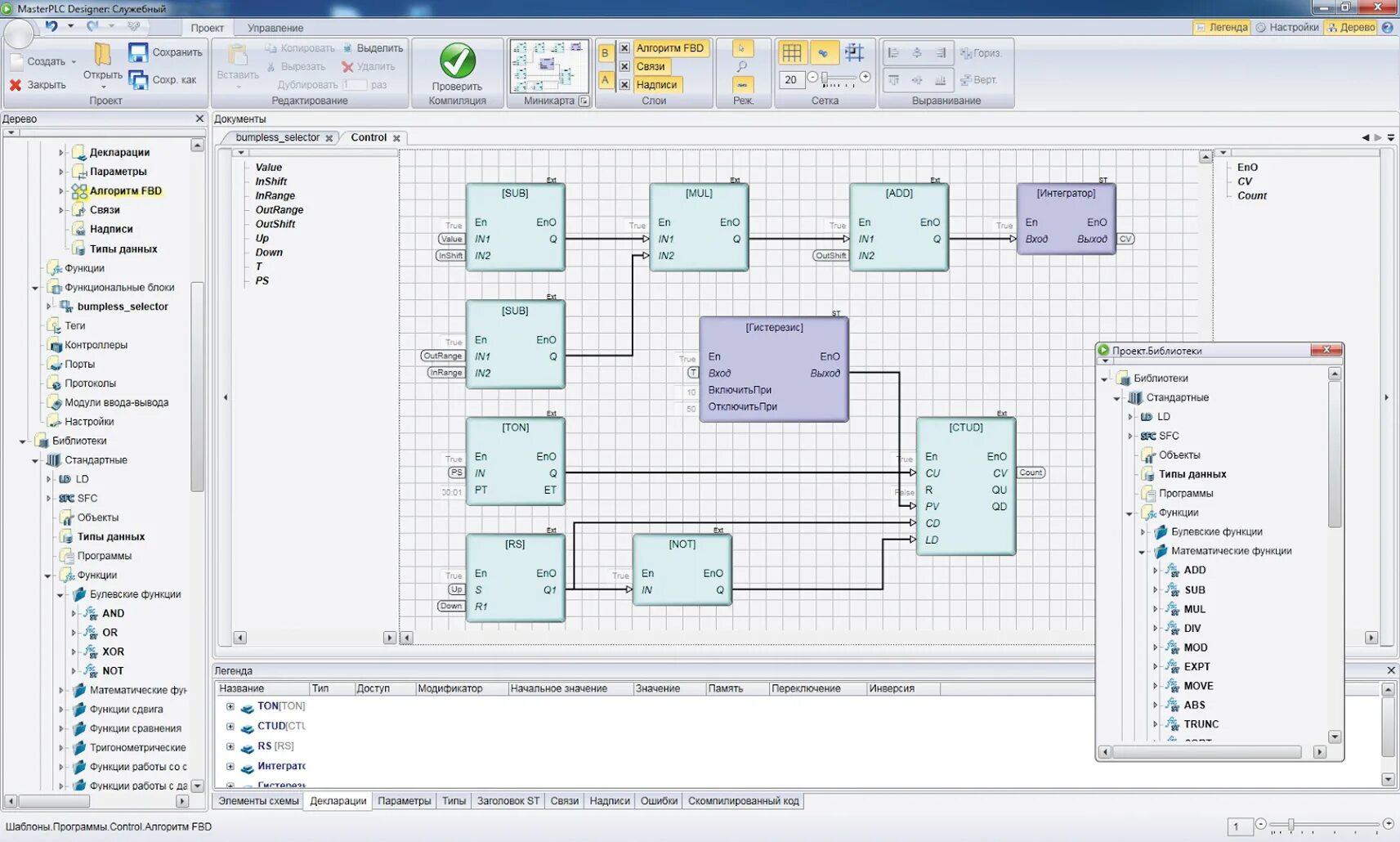The image size is (1400, 842).
Task: Select the XOR function in left tree
Action: [x=113, y=652]
